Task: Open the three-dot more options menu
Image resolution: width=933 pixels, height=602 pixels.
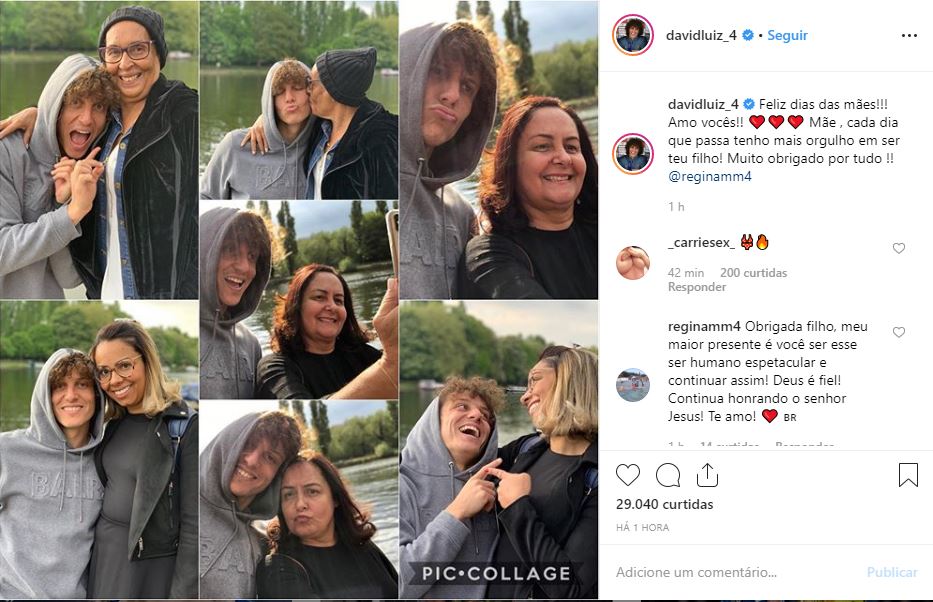Action: coord(908,35)
